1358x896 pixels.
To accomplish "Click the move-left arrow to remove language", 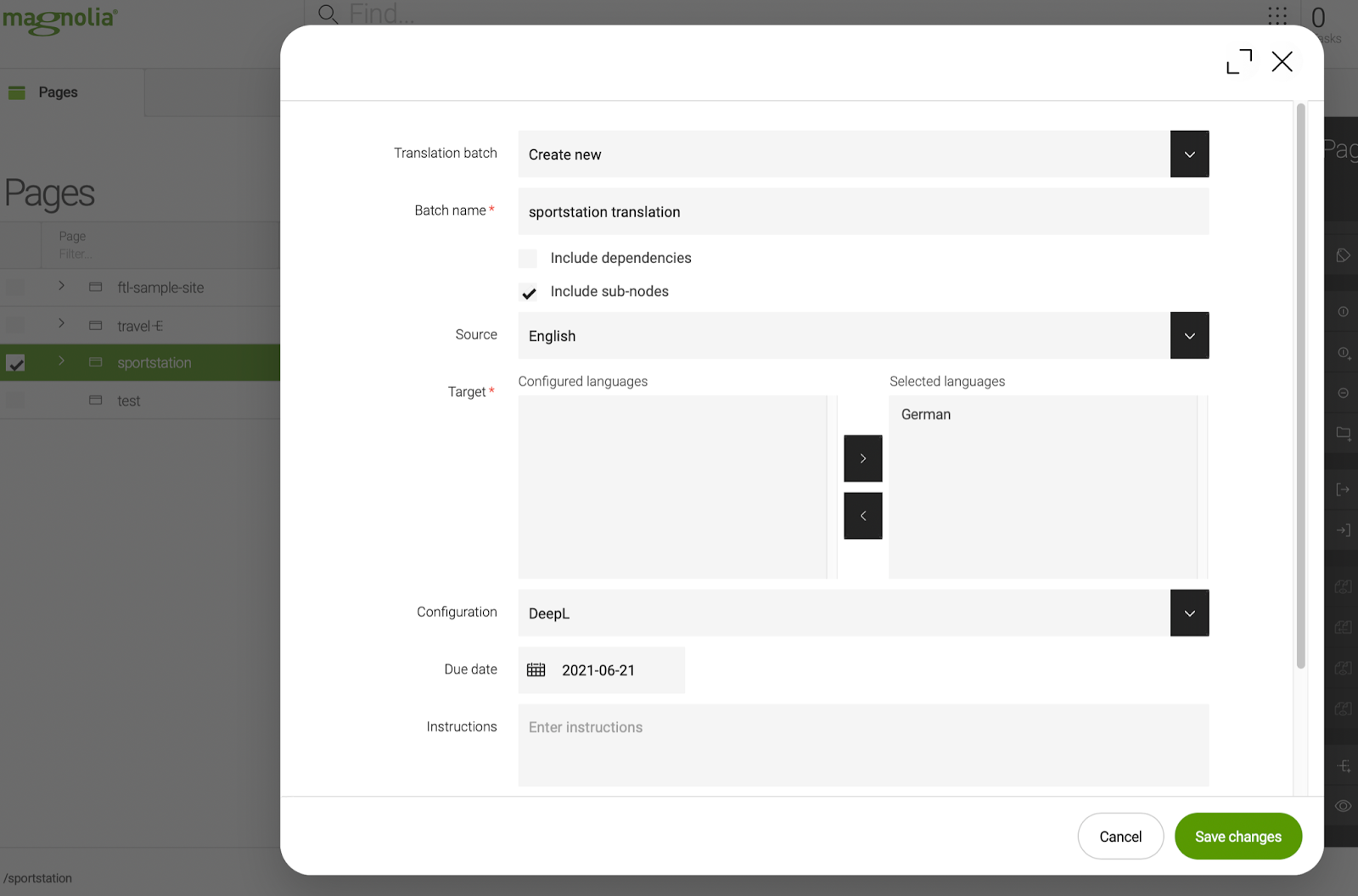I will 862,516.
